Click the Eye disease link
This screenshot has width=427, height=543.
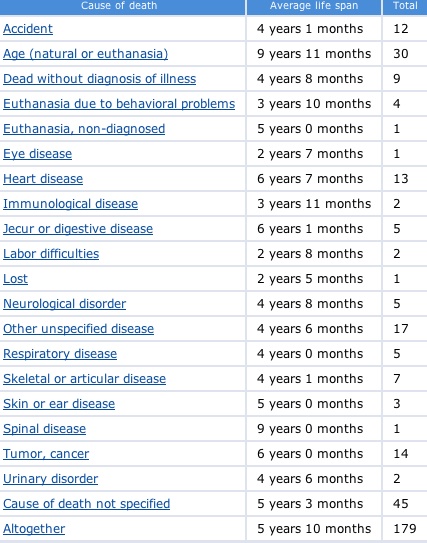click(38, 154)
